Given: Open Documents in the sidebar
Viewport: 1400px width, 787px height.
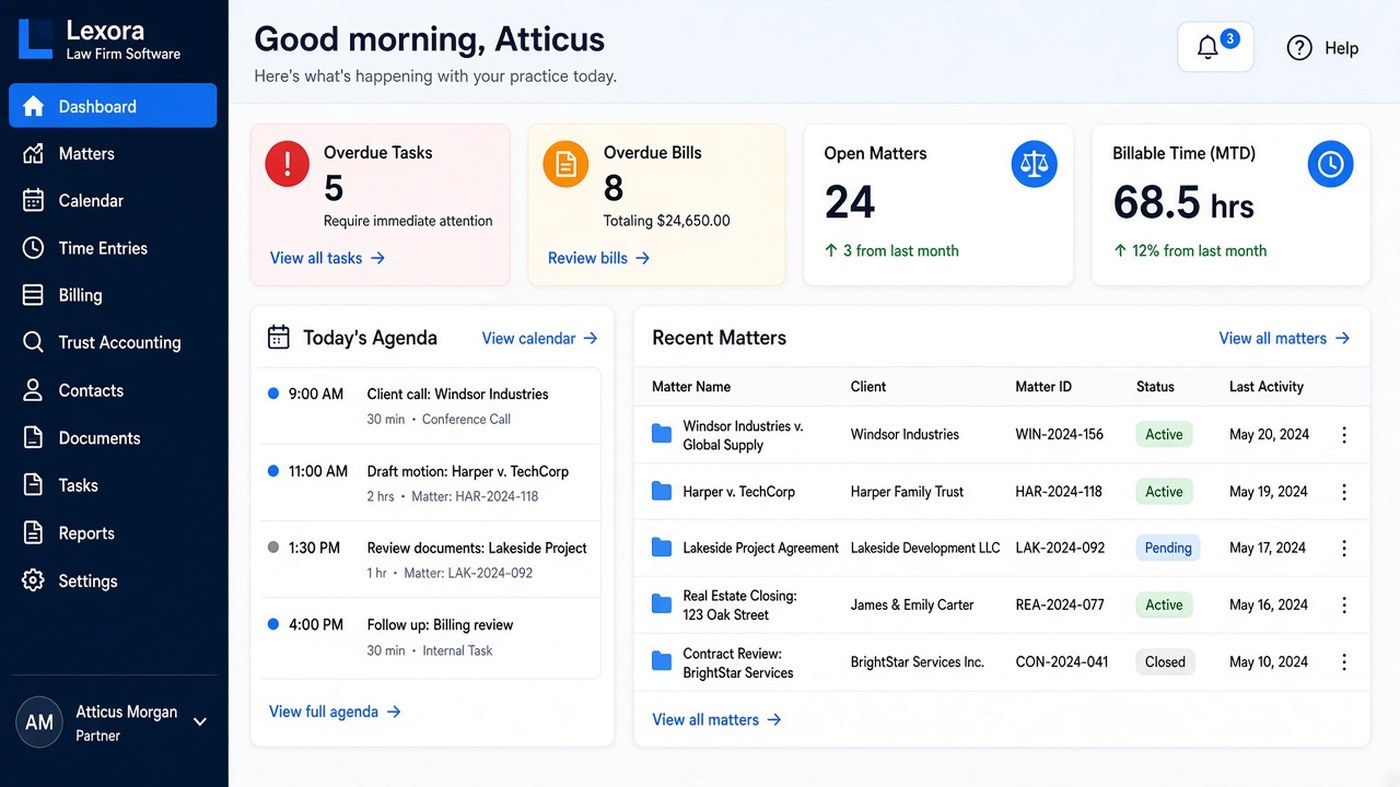Looking at the screenshot, I should point(113,438).
